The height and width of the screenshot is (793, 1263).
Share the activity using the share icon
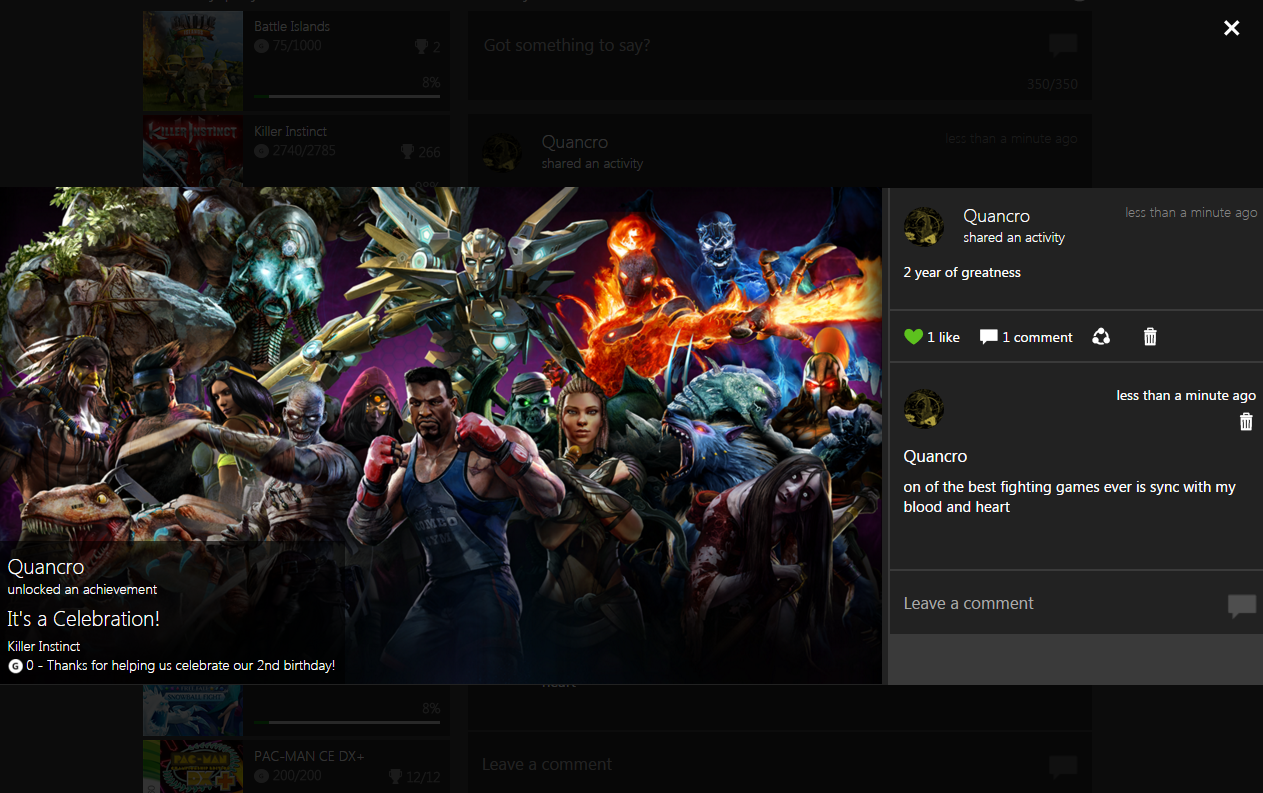(1101, 337)
